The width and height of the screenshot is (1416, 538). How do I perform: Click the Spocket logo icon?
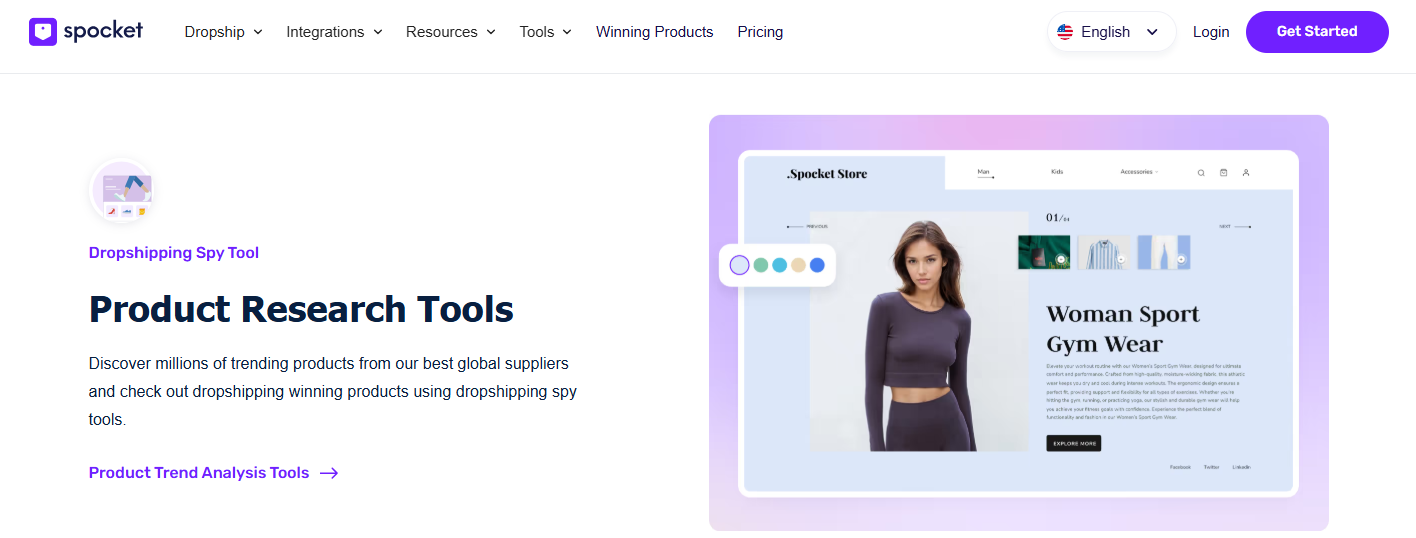[43, 31]
